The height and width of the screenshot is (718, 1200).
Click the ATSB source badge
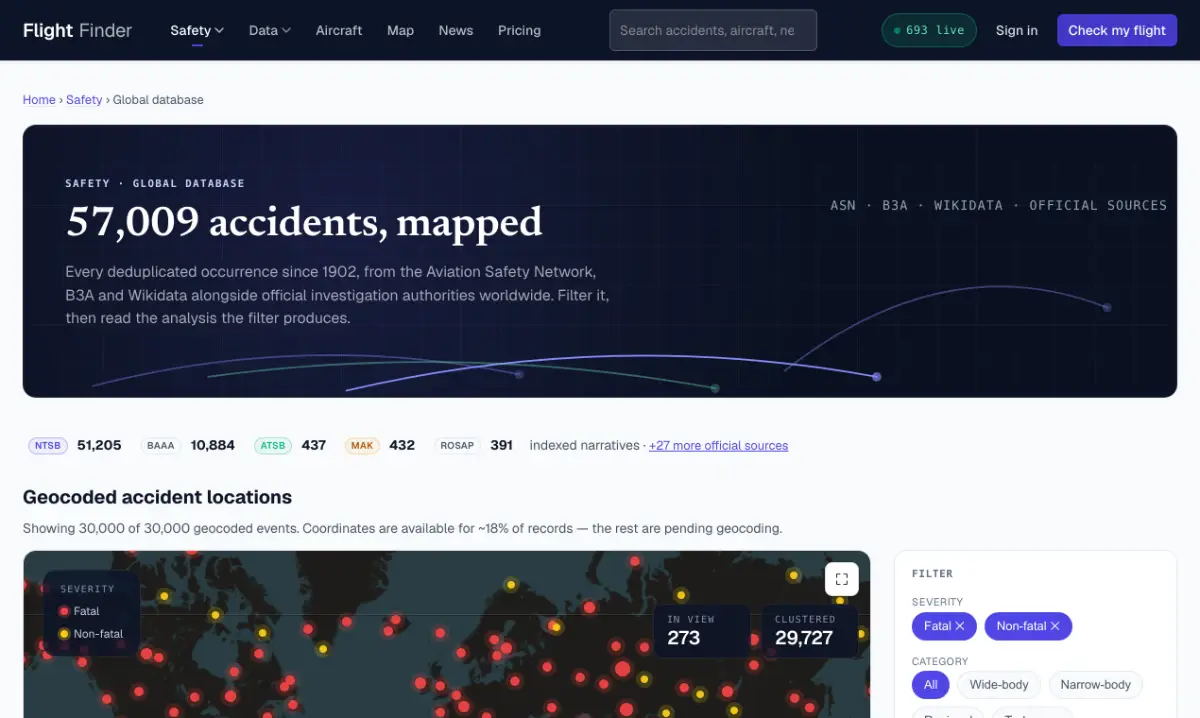coord(272,446)
